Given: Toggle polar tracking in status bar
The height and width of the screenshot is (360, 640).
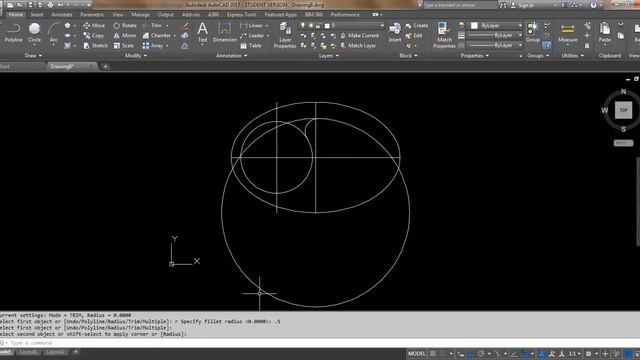Looking at the screenshot, I should 481,353.
